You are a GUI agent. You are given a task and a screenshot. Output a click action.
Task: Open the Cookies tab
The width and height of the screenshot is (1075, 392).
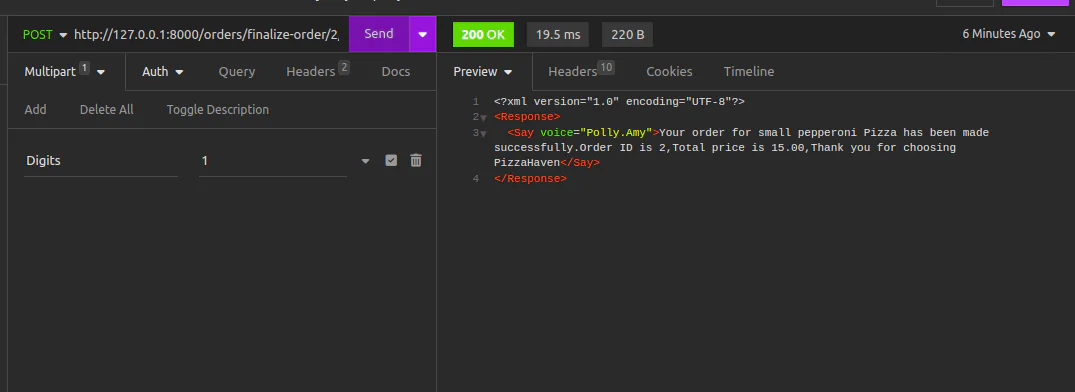(669, 71)
